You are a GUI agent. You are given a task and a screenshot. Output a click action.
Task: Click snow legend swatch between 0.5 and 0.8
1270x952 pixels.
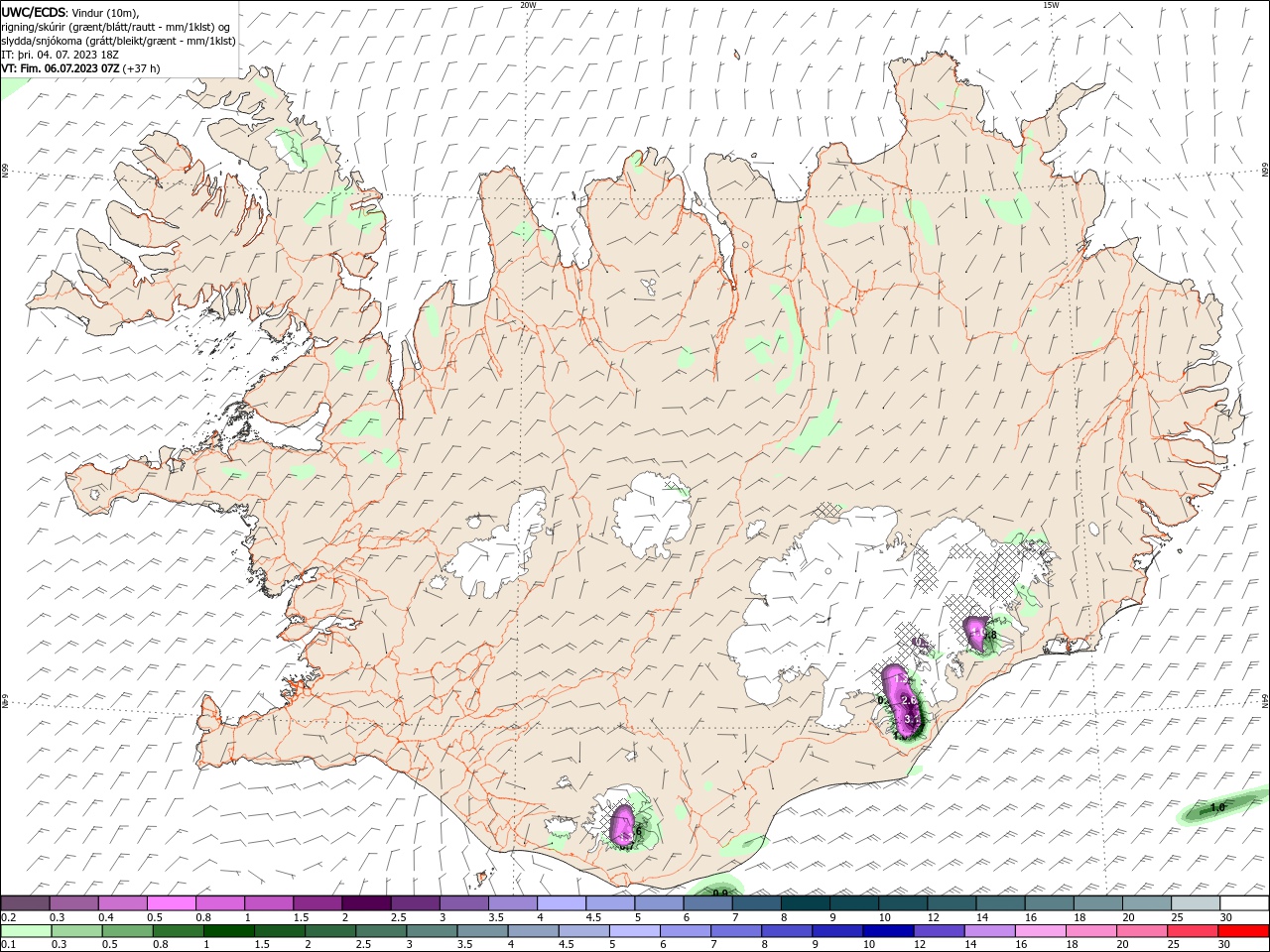click(172, 902)
